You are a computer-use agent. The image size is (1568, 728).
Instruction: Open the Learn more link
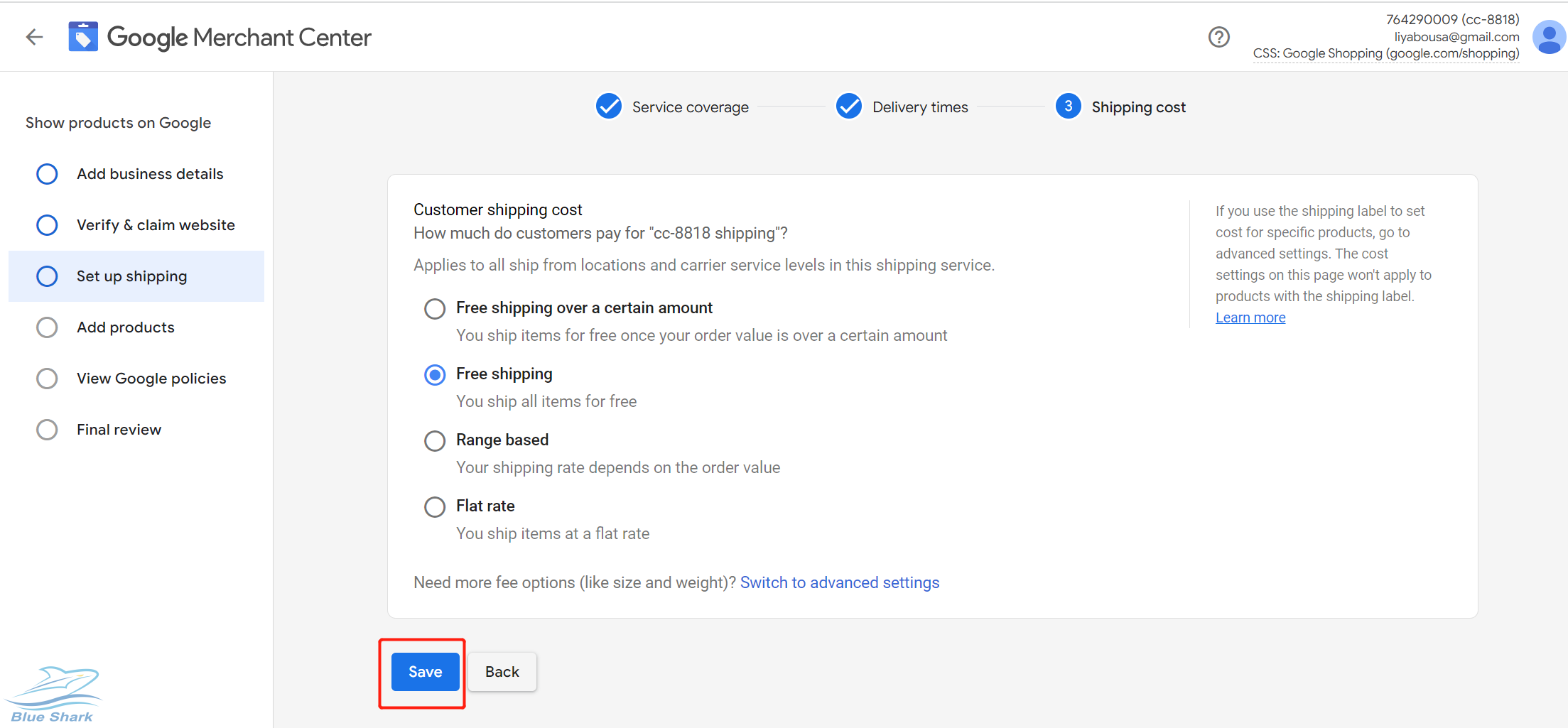1250,317
